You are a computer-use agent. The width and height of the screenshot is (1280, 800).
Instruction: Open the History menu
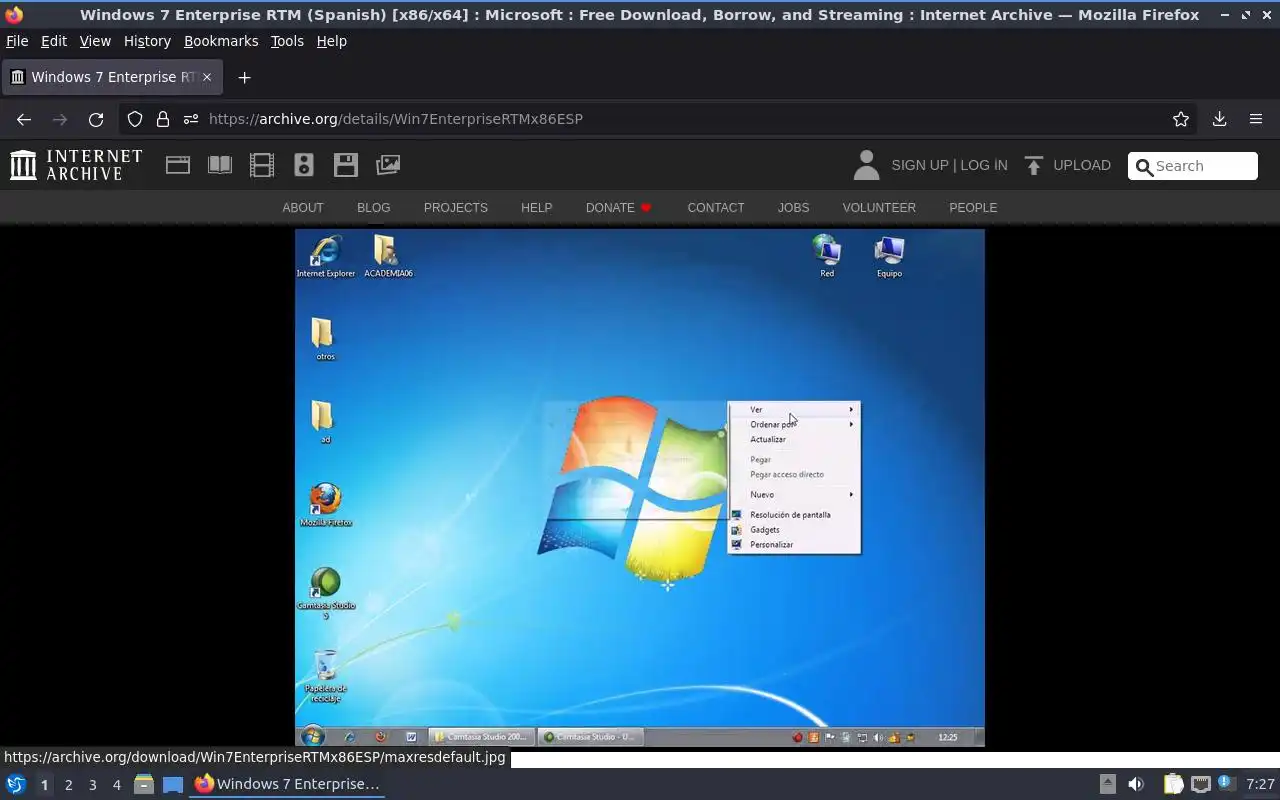tap(147, 41)
